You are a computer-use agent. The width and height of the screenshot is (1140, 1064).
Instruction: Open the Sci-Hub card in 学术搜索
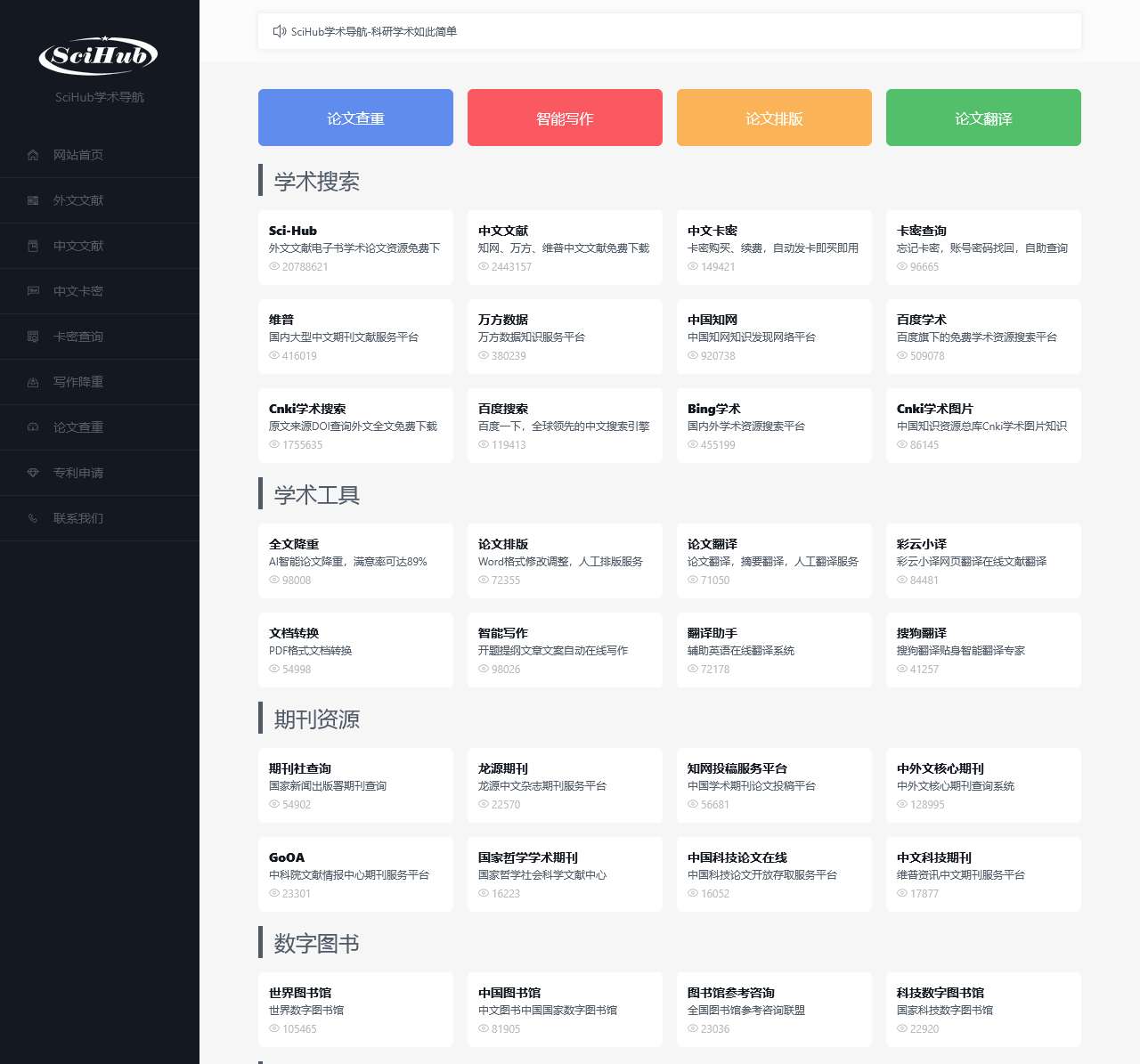(x=355, y=248)
